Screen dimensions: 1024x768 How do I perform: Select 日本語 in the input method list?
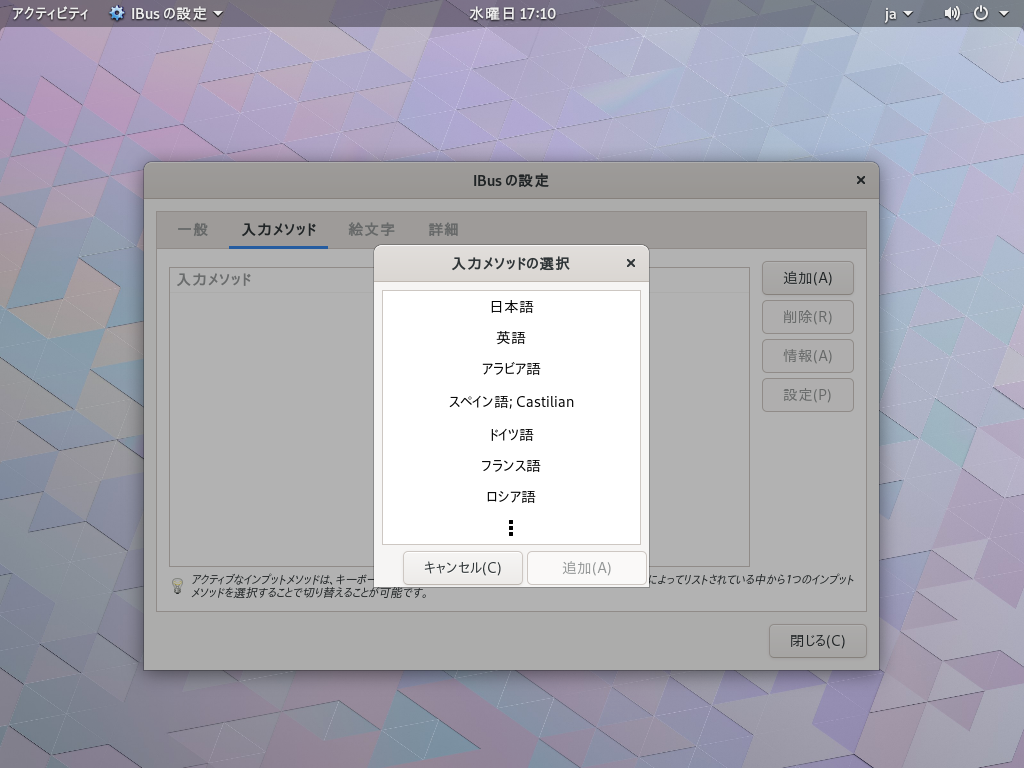[511, 306]
